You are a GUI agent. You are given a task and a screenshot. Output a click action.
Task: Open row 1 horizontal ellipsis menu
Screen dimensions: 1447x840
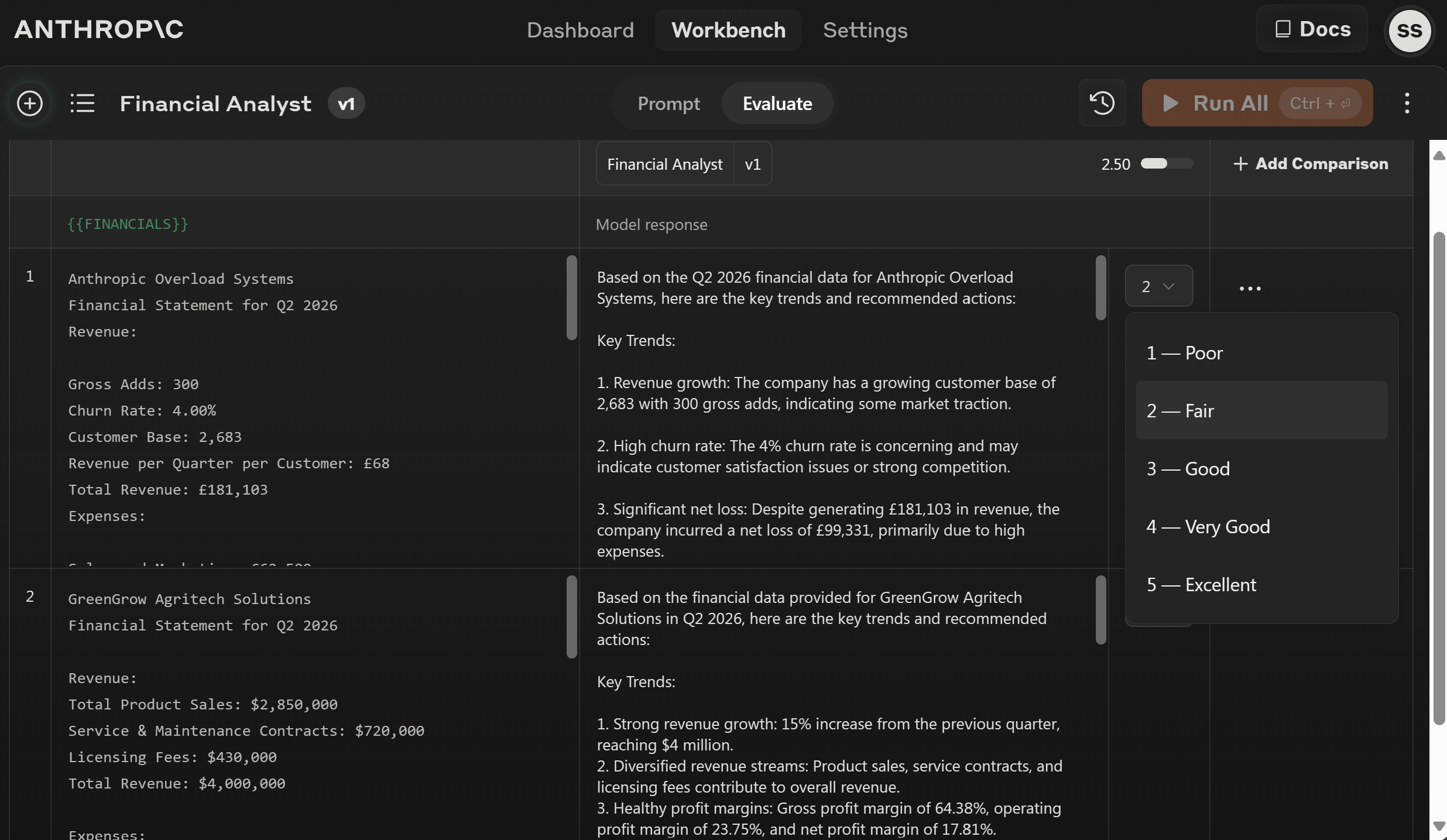(1250, 289)
